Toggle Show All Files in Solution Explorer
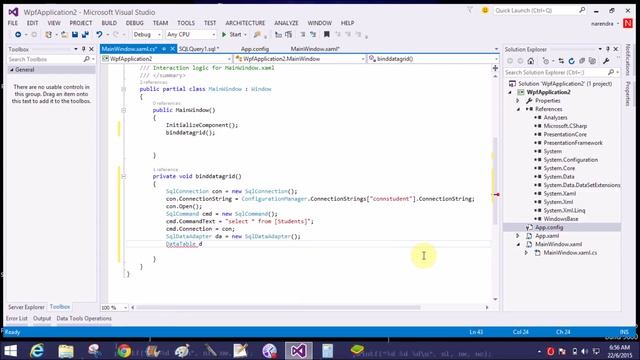Viewport: 640px width, 360px height. pos(592,61)
